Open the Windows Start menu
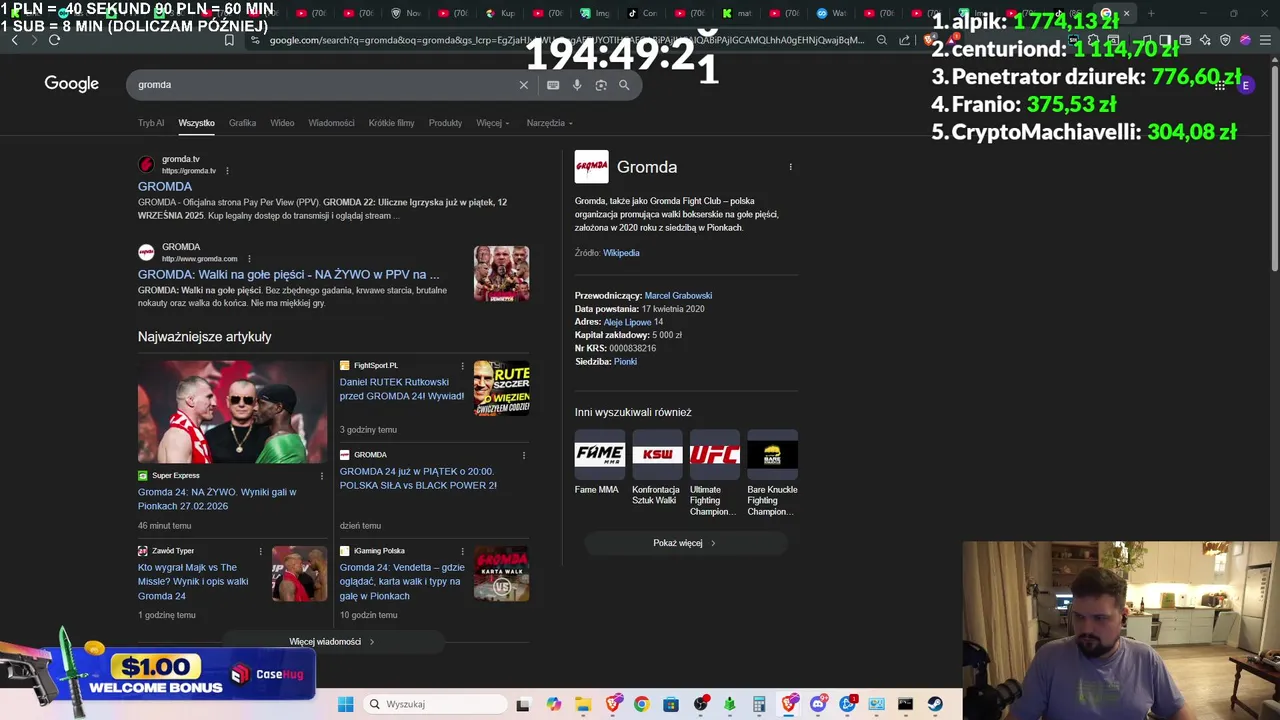Viewport: 1280px width, 720px height. pos(345,704)
